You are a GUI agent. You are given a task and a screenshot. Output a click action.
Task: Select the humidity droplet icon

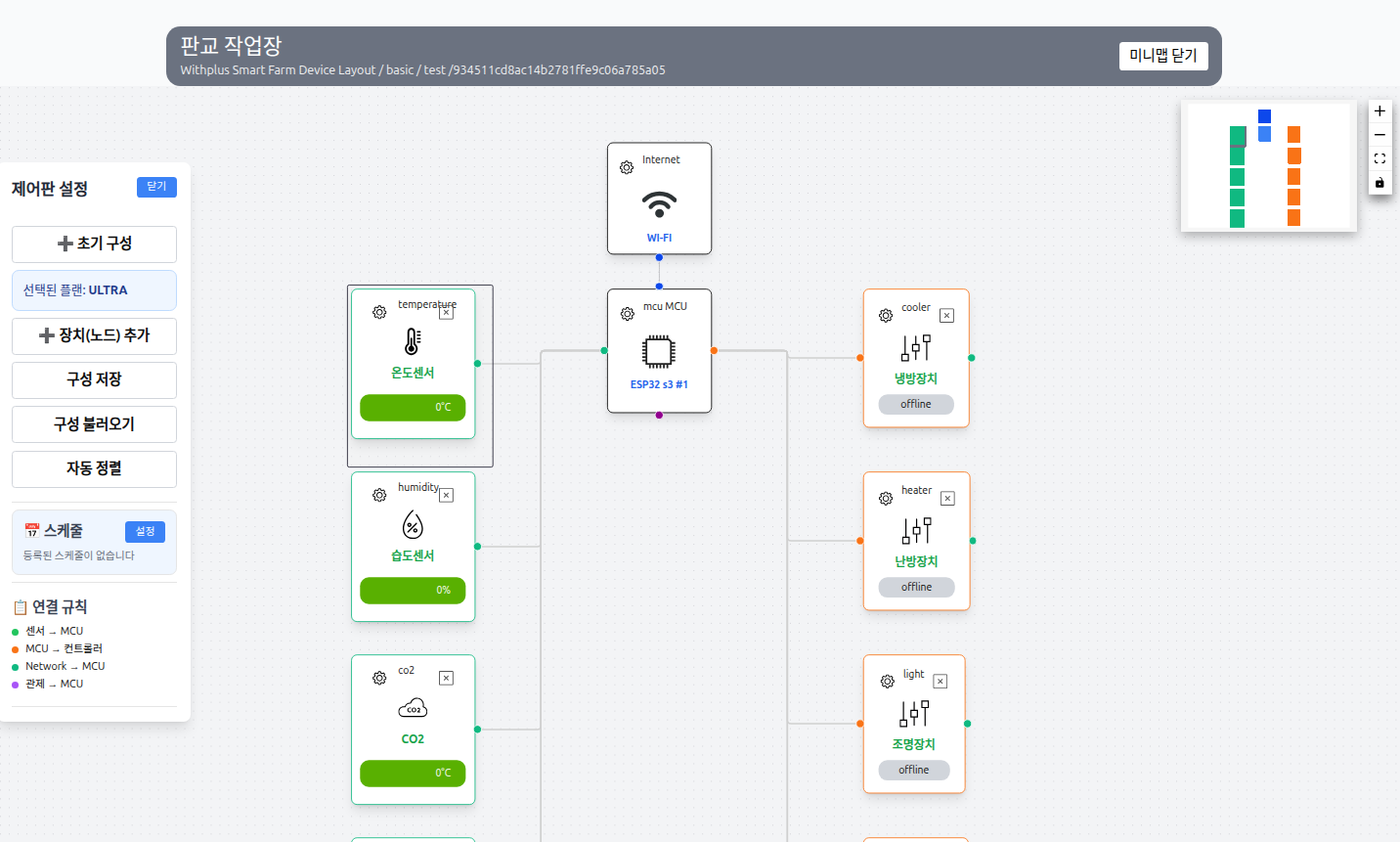tap(413, 525)
